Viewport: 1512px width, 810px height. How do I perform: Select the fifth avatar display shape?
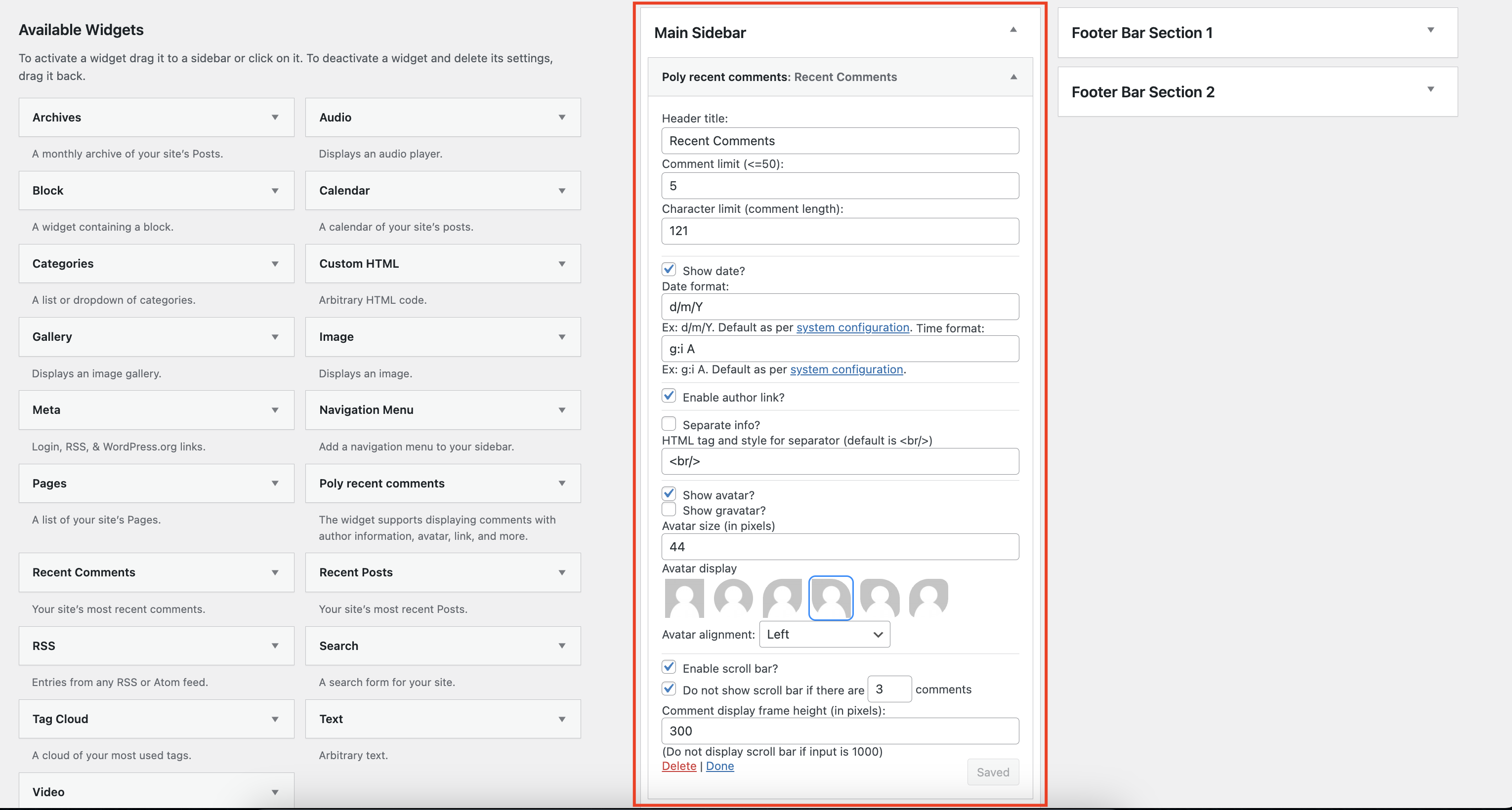coord(879,598)
